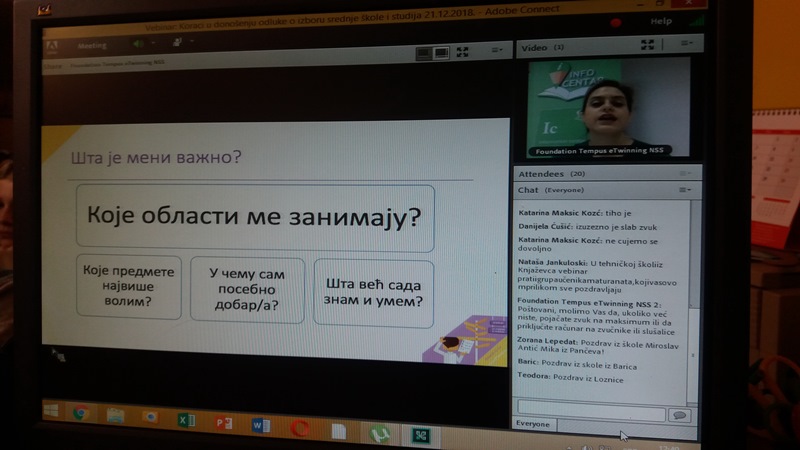This screenshot has height=450, width=800.
Task: Maximize the Video pod
Action: click(x=647, y=45)
